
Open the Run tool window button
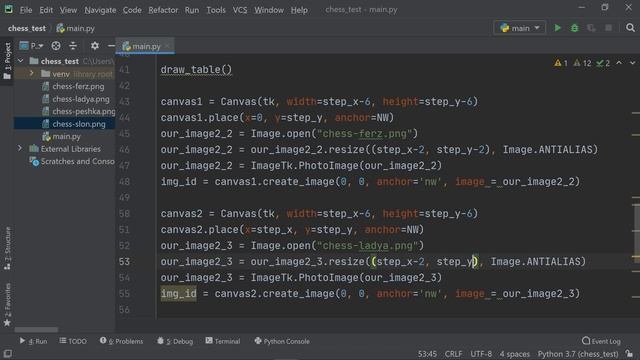(x=33, y=341)
